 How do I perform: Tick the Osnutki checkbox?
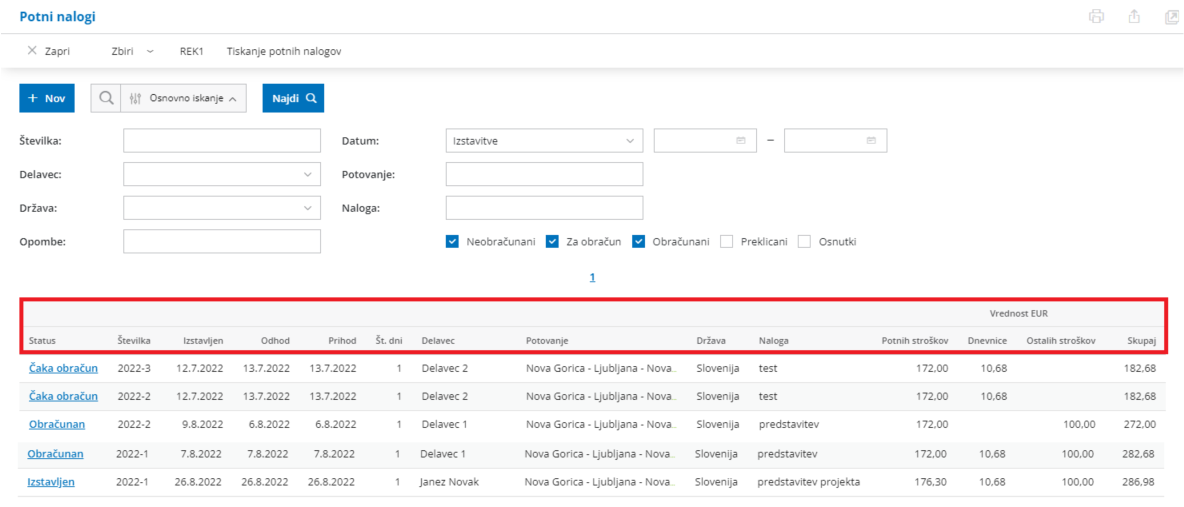click(805, 241)
